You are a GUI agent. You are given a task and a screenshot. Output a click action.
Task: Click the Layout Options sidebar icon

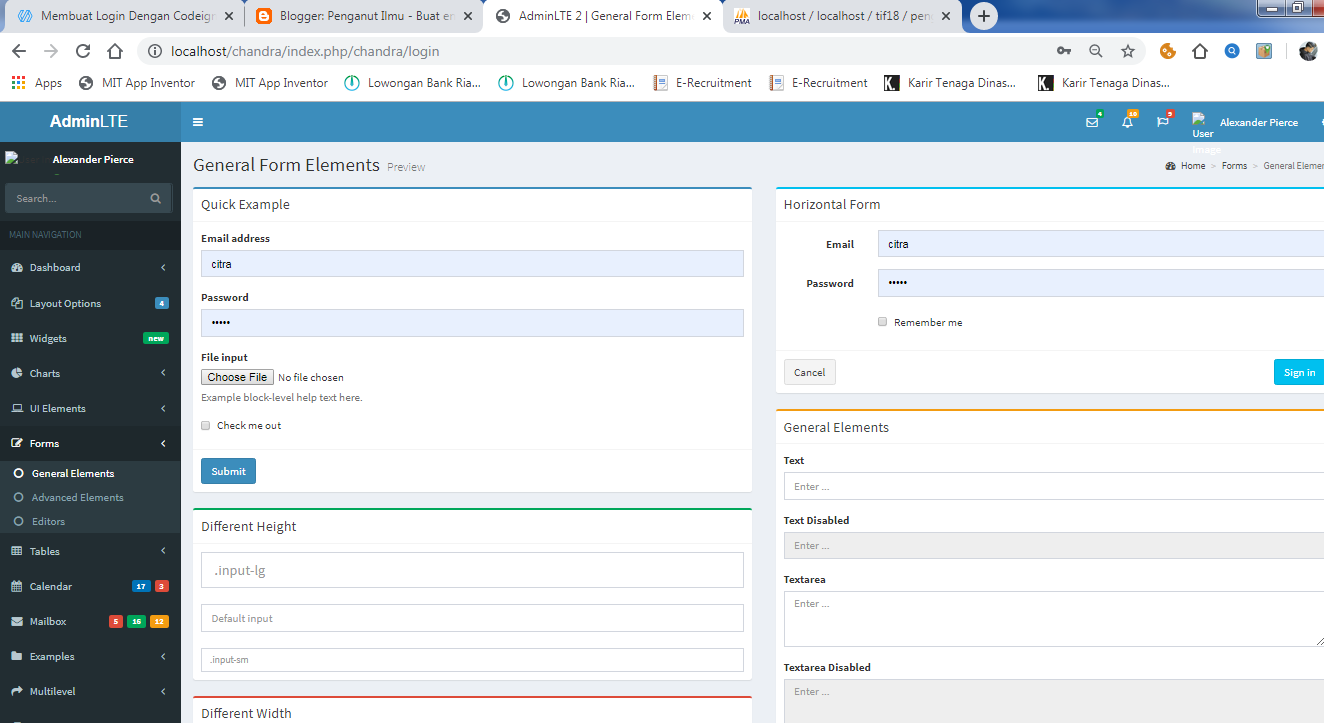coord(17,303)
